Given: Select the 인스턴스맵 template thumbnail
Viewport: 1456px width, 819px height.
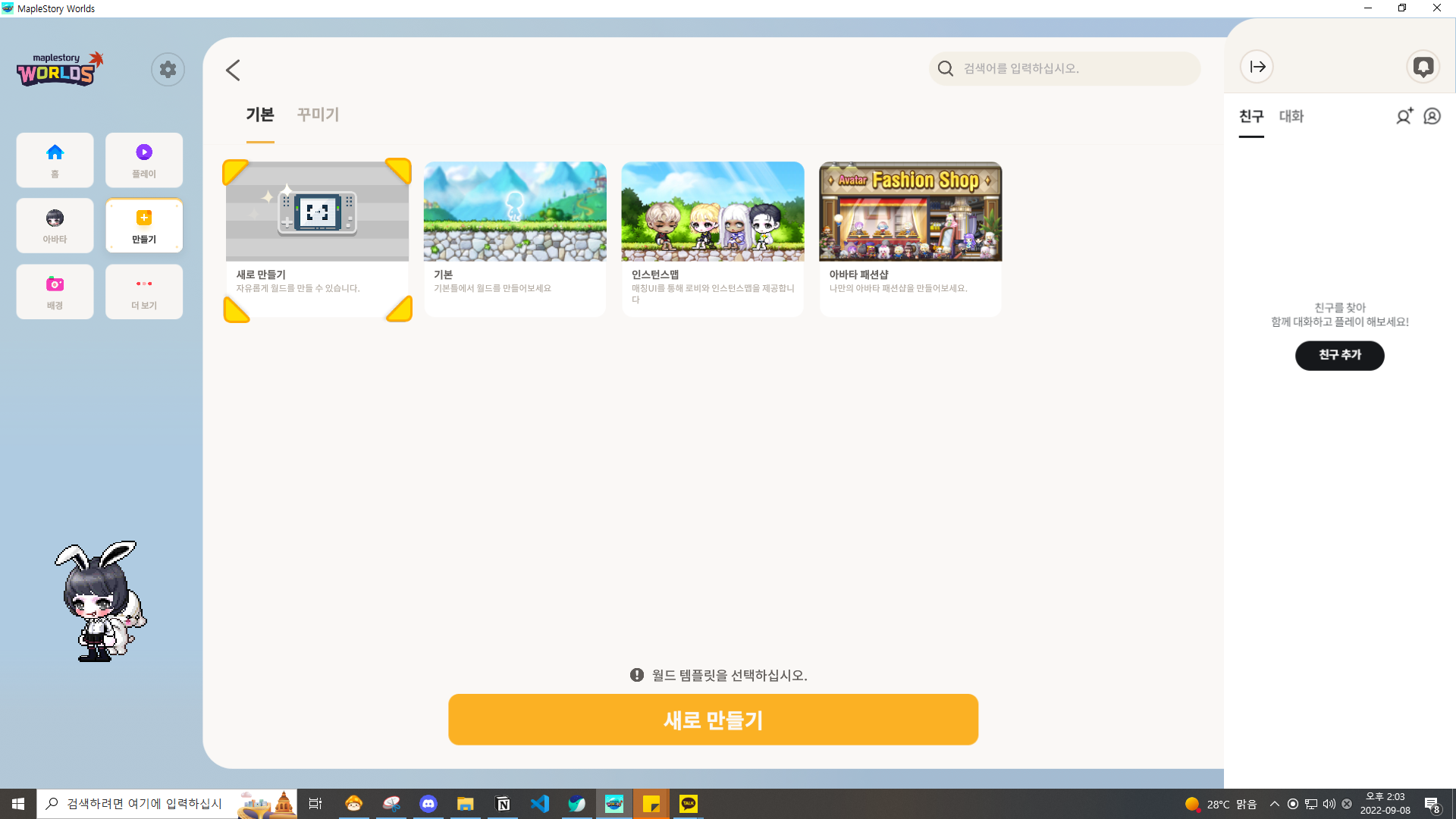Looking at the screenshot, I should tap(712, 212).
